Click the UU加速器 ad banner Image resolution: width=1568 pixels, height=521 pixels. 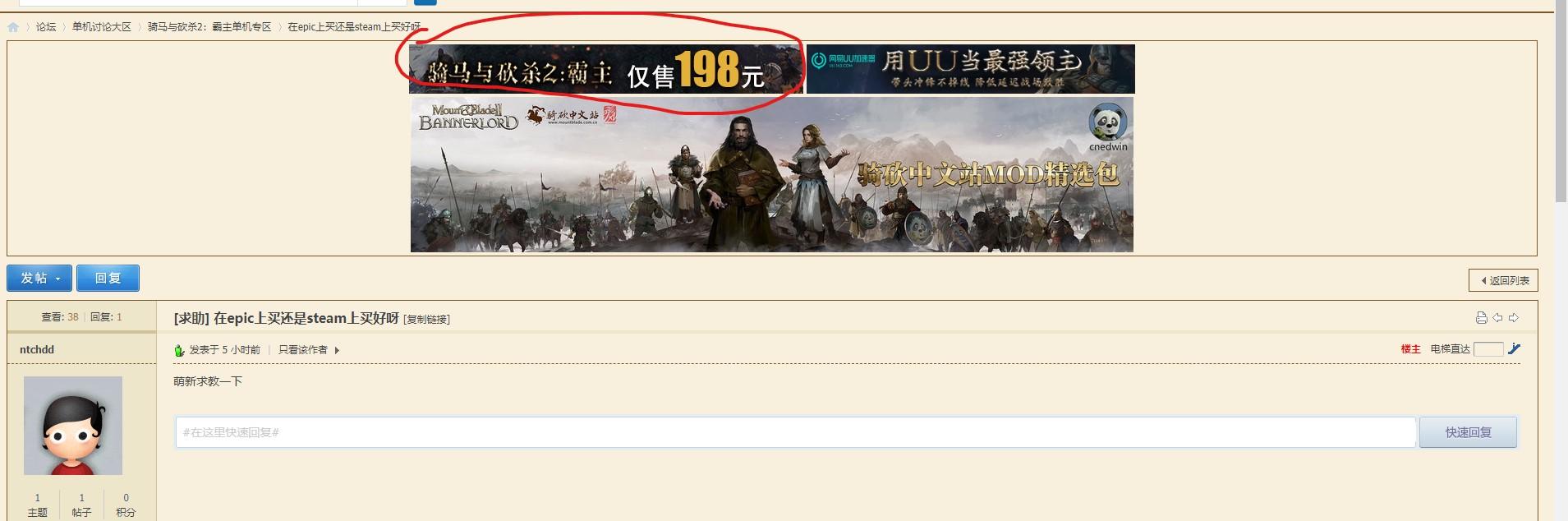click(x=971, y=69)
